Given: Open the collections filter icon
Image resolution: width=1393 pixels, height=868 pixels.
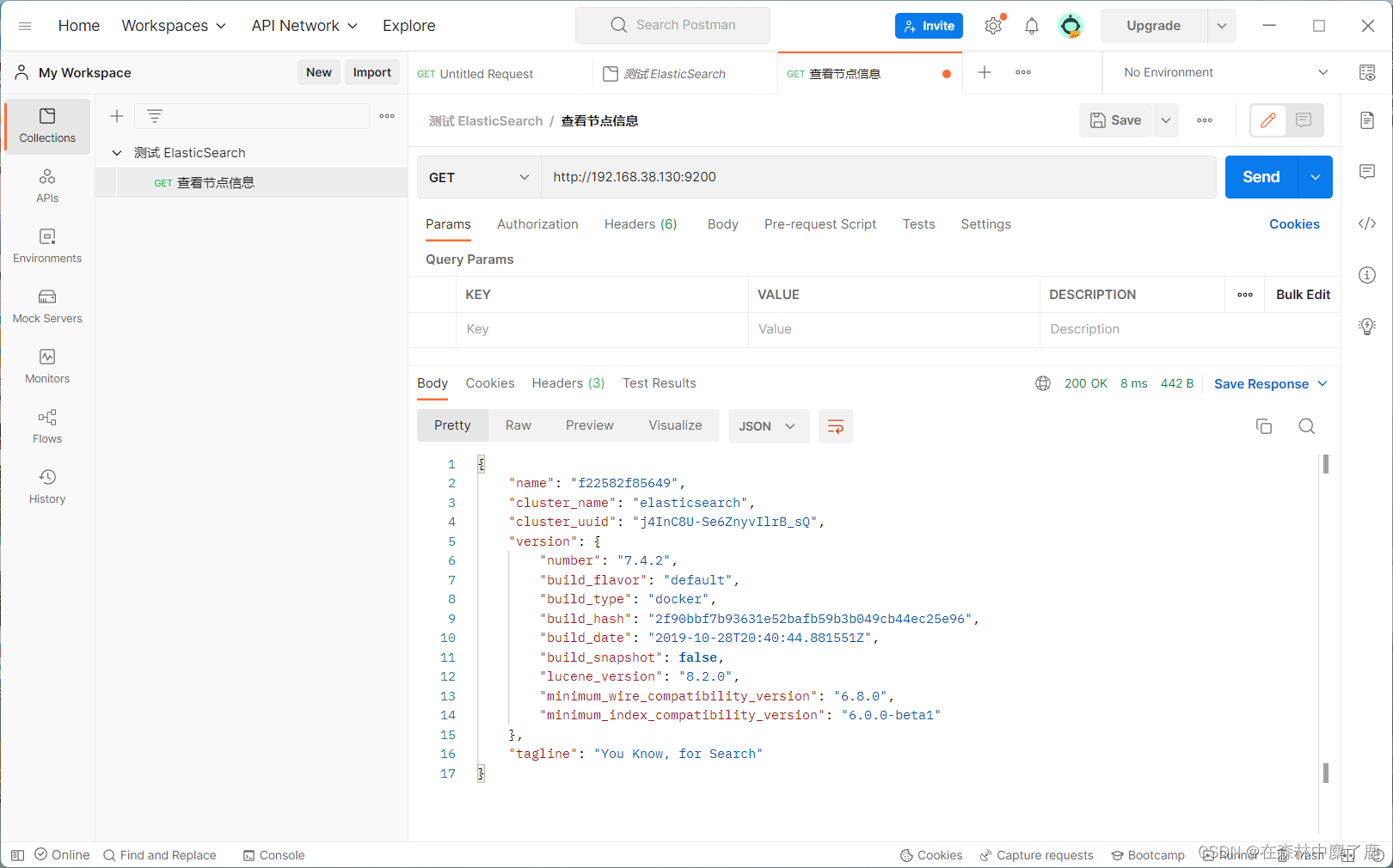Looking at the screenshot, I should coord(155,116).
